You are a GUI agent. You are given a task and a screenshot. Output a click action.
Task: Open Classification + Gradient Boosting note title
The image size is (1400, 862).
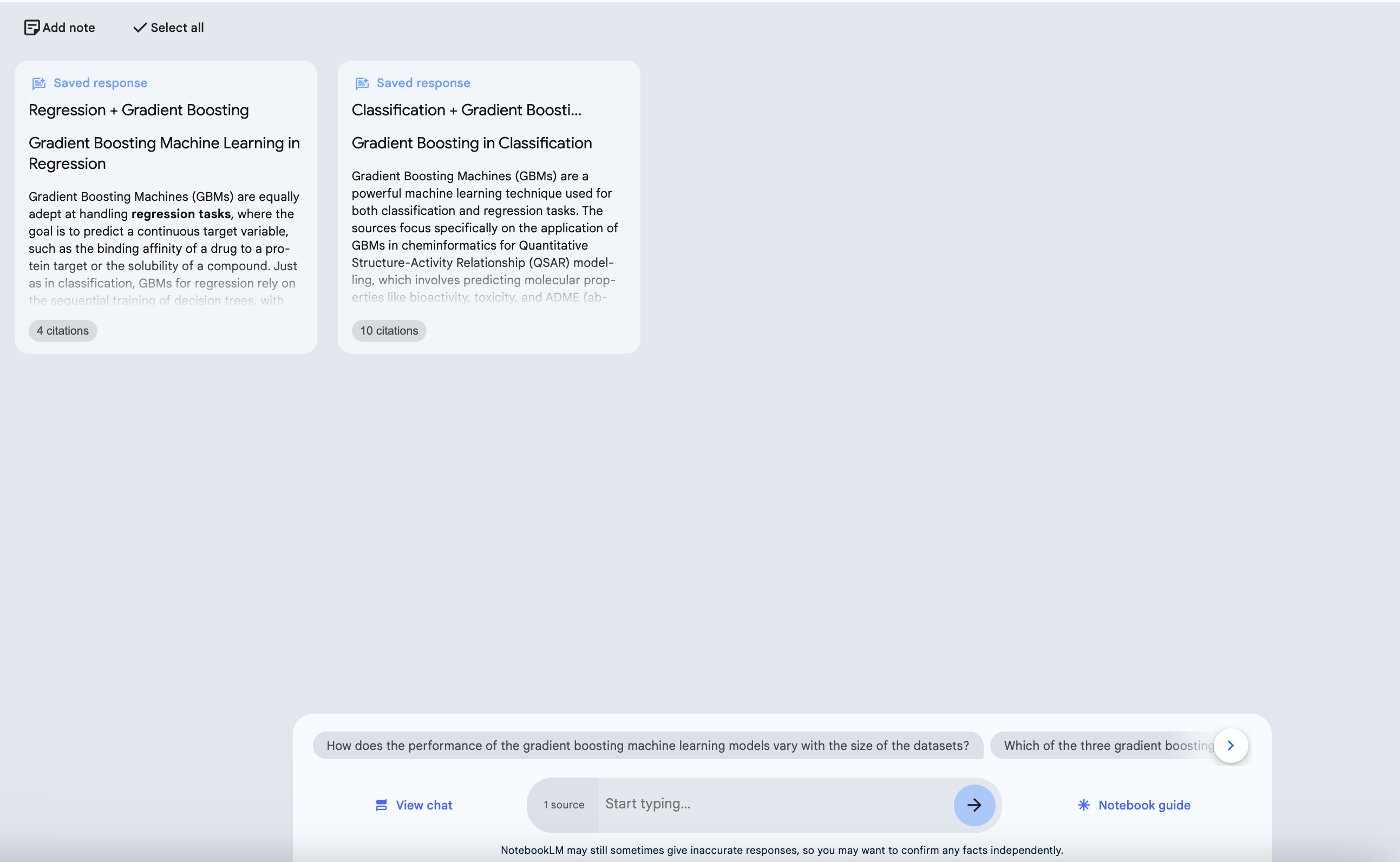pos(466,110)
